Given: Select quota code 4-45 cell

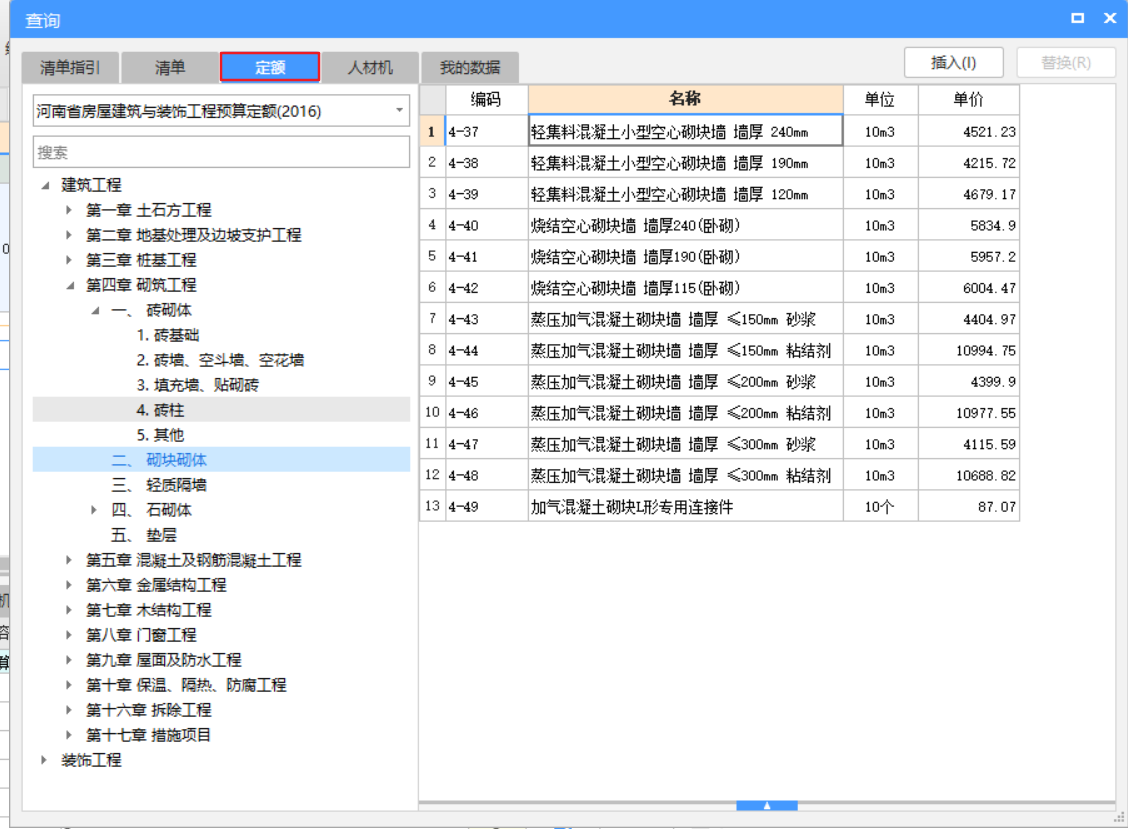Looking at the screenshot, I should click(486, 382).
